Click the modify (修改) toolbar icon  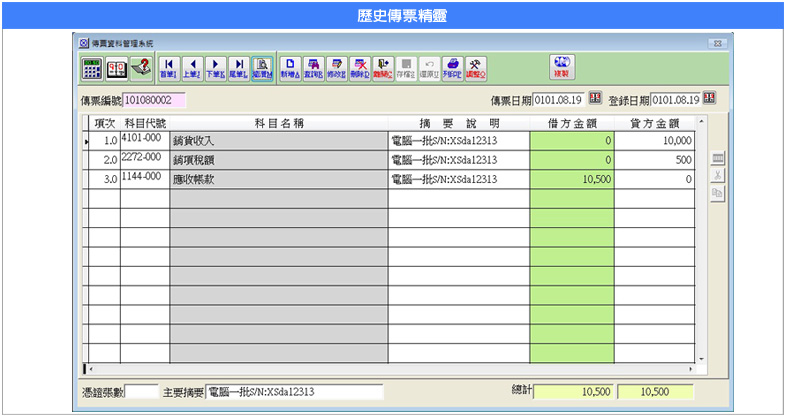(337, 68)
